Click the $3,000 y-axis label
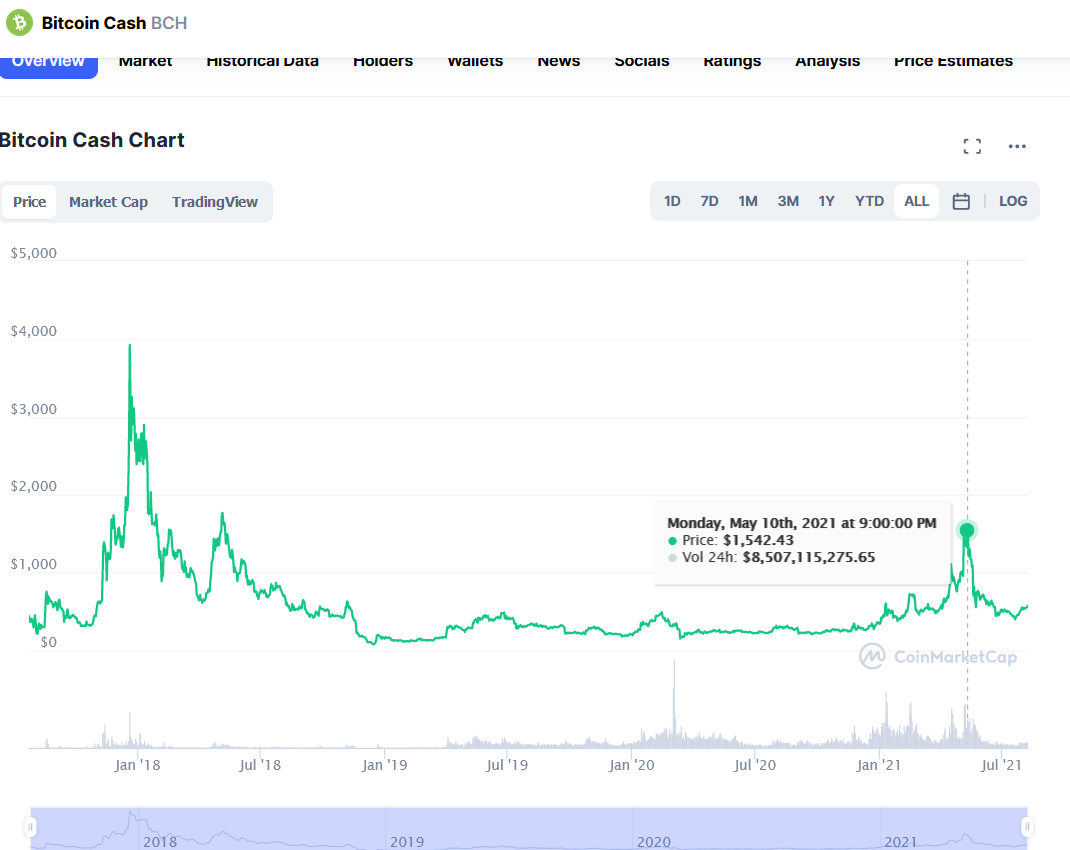 [33, 409]
